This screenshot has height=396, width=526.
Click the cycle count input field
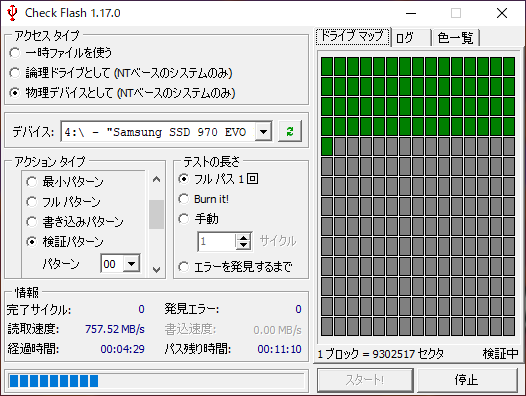[x=217, y=241]
